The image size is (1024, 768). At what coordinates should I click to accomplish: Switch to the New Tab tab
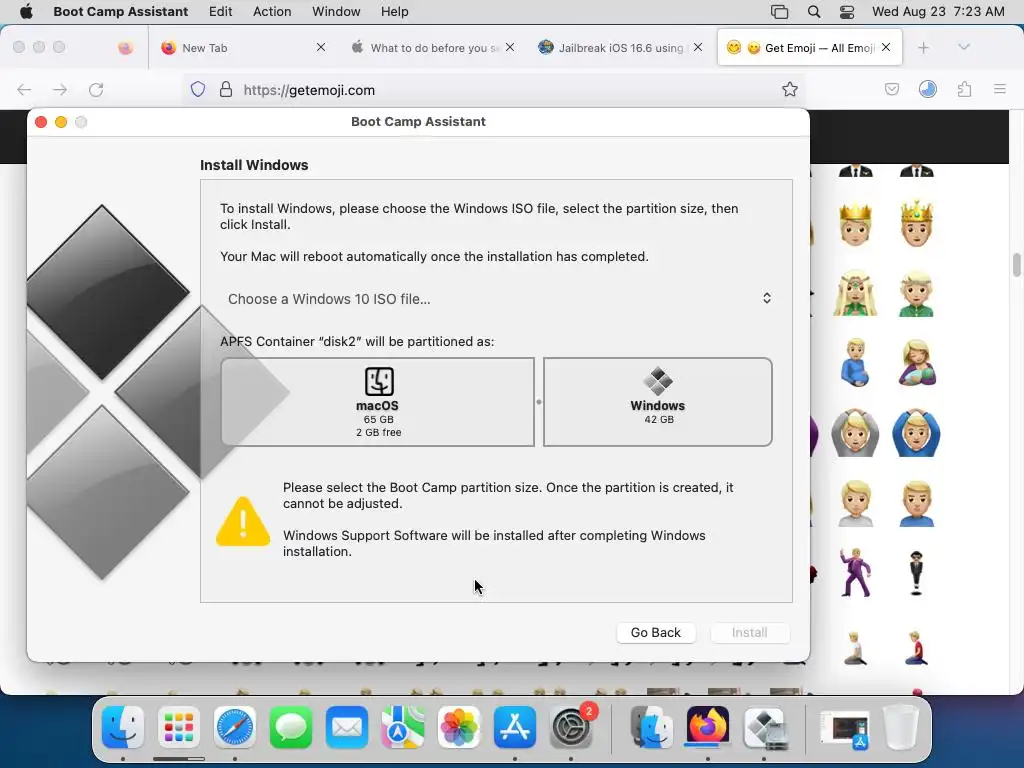click(242, 48)
